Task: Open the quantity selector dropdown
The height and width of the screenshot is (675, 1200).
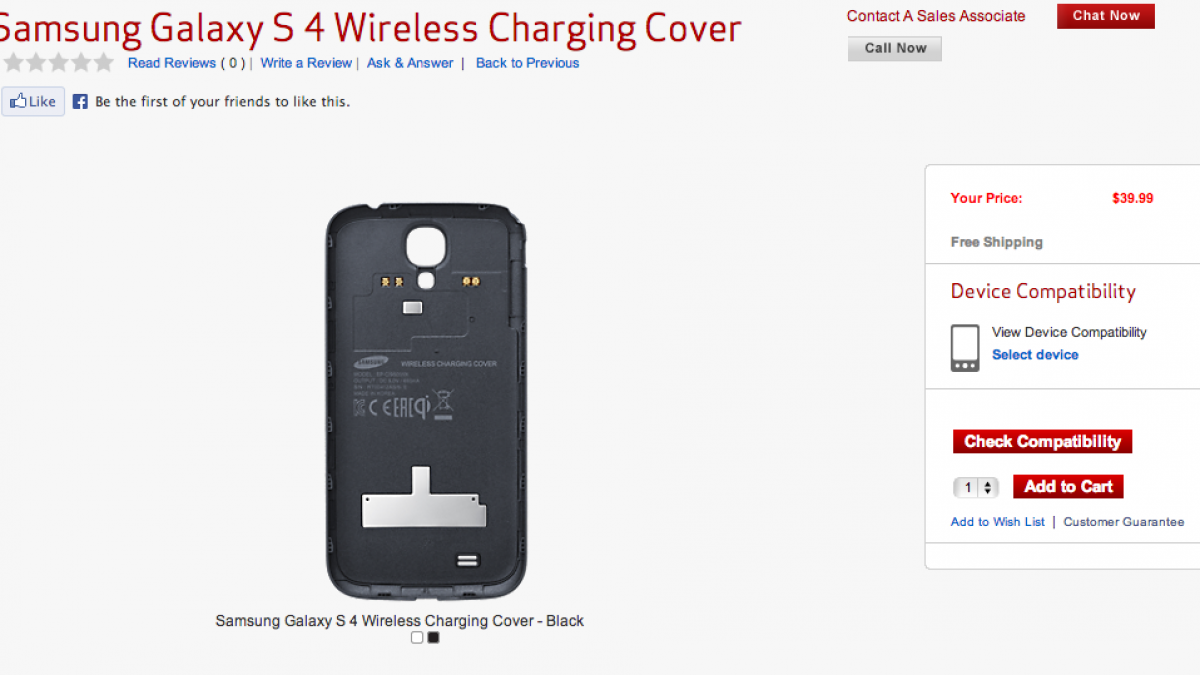Action: [x=976, y=487]
